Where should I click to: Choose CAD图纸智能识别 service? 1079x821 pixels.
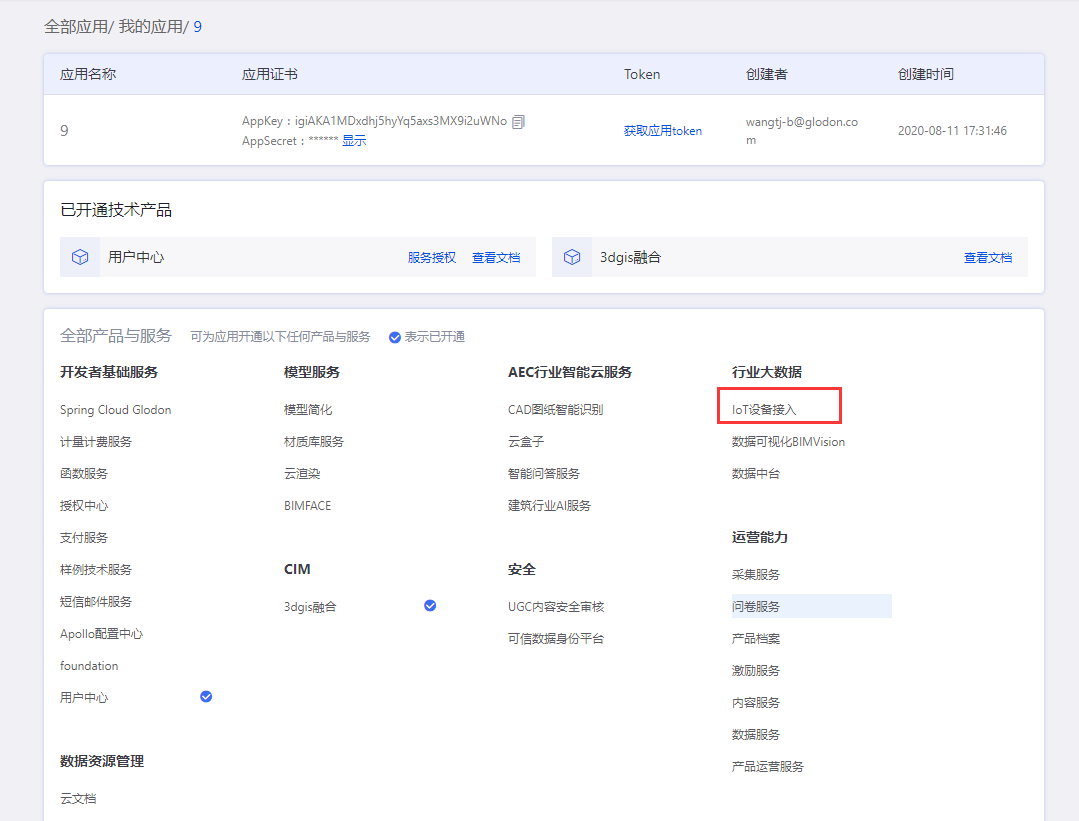555,410
